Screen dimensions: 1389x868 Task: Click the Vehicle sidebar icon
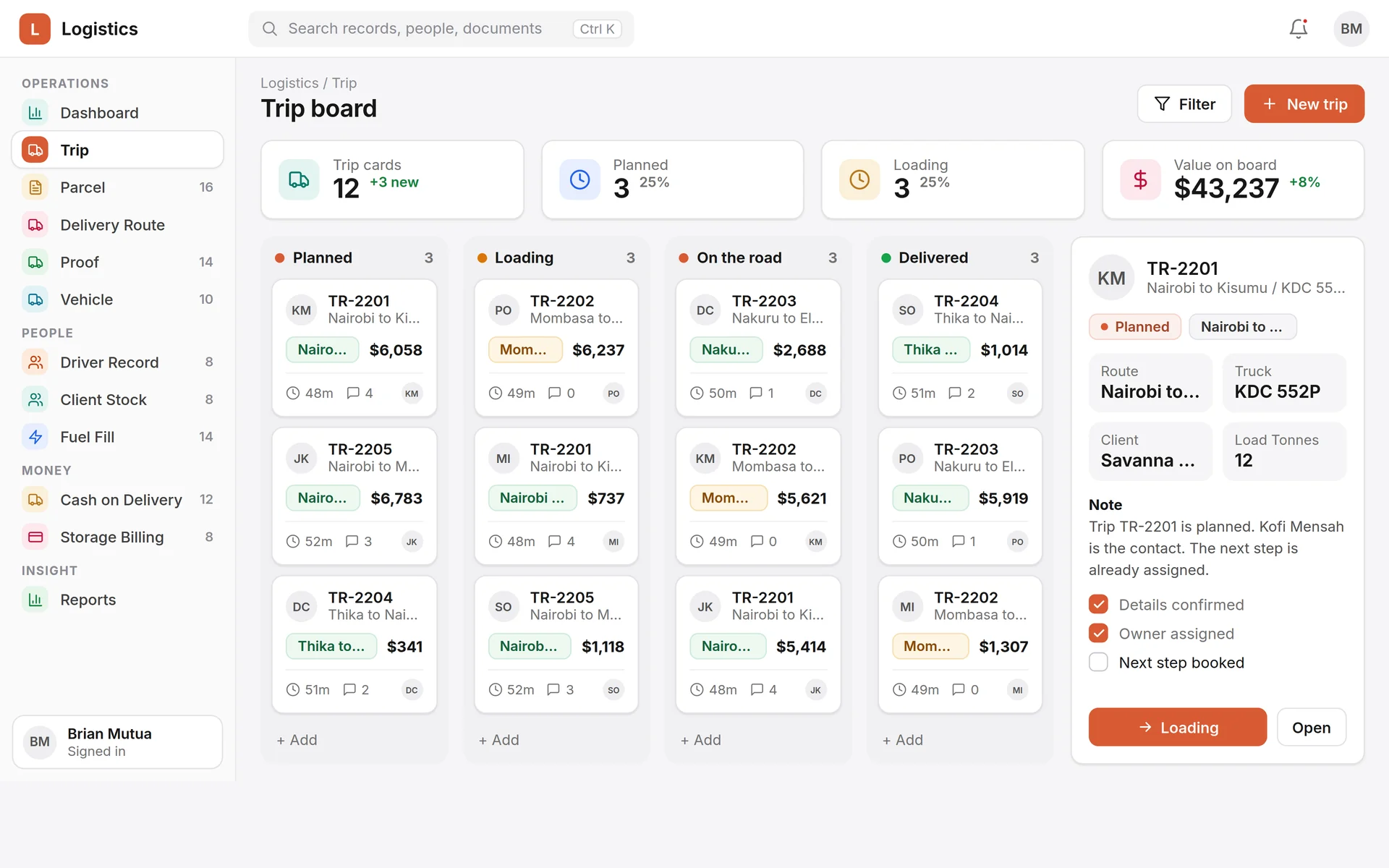(35, 299)
